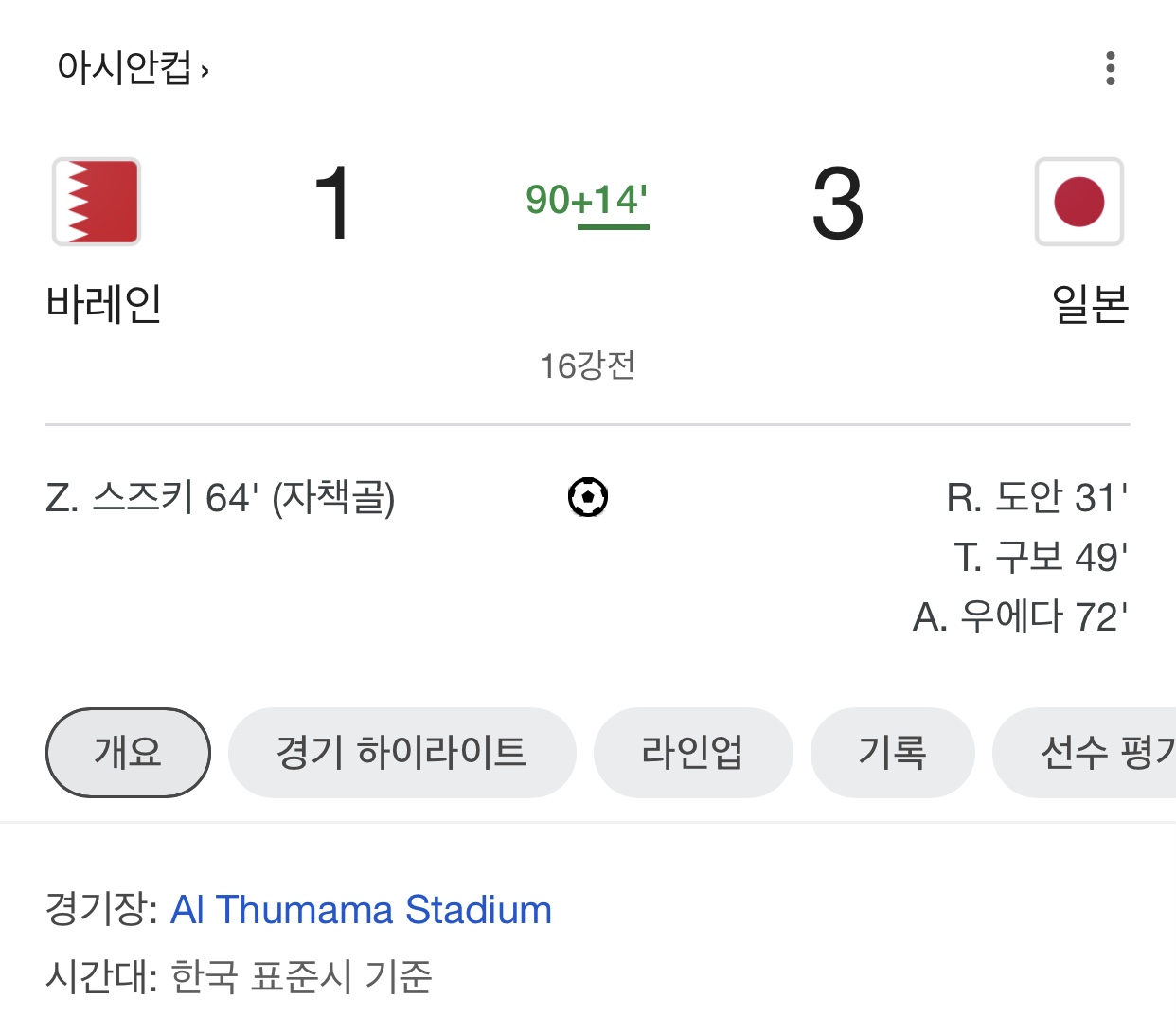1176x1034 pixels.
Task: Open Al Thumama Stadium link
Action: (x=361, y=910)
